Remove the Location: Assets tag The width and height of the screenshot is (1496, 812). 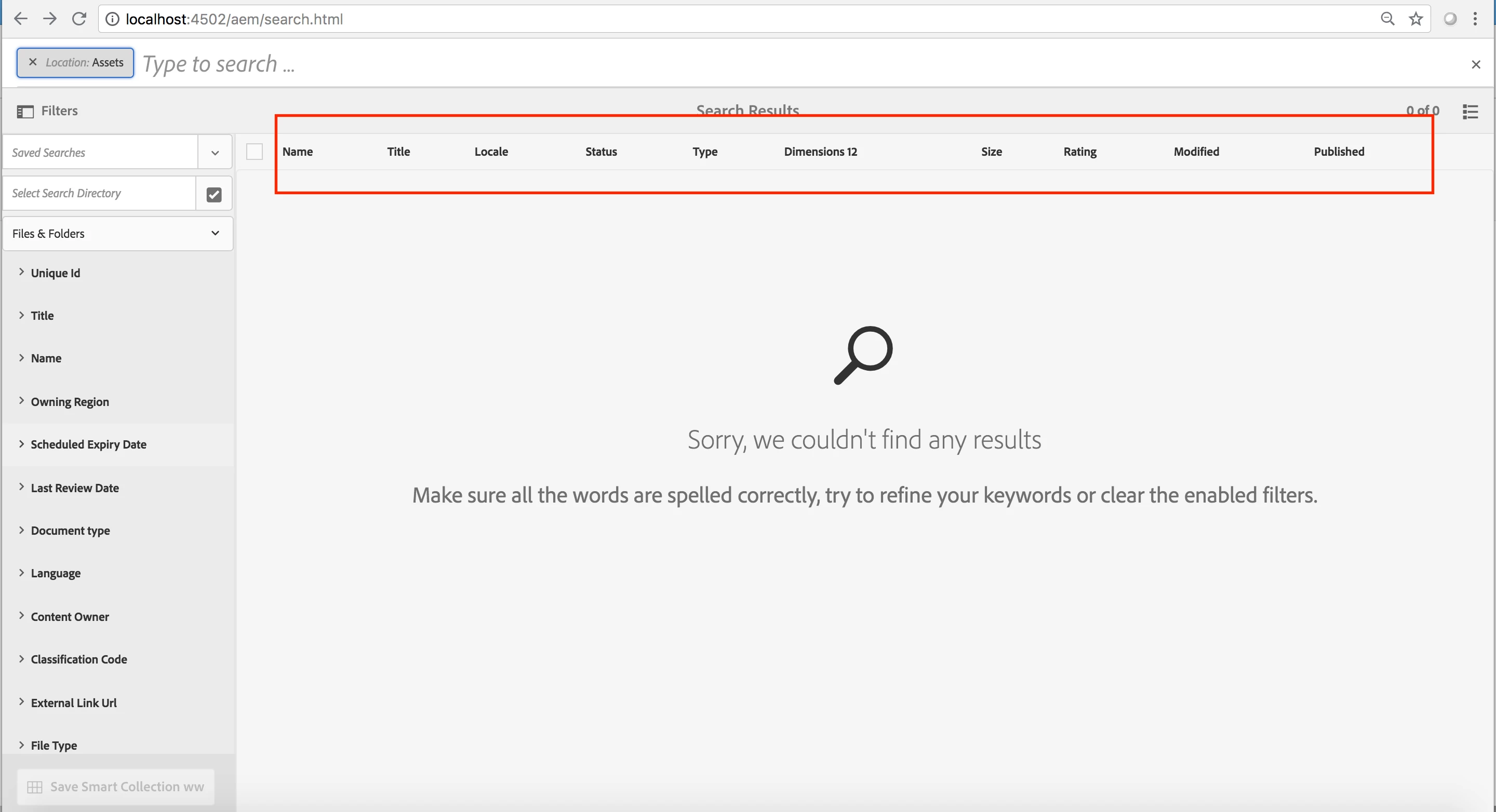click(33, 62)
